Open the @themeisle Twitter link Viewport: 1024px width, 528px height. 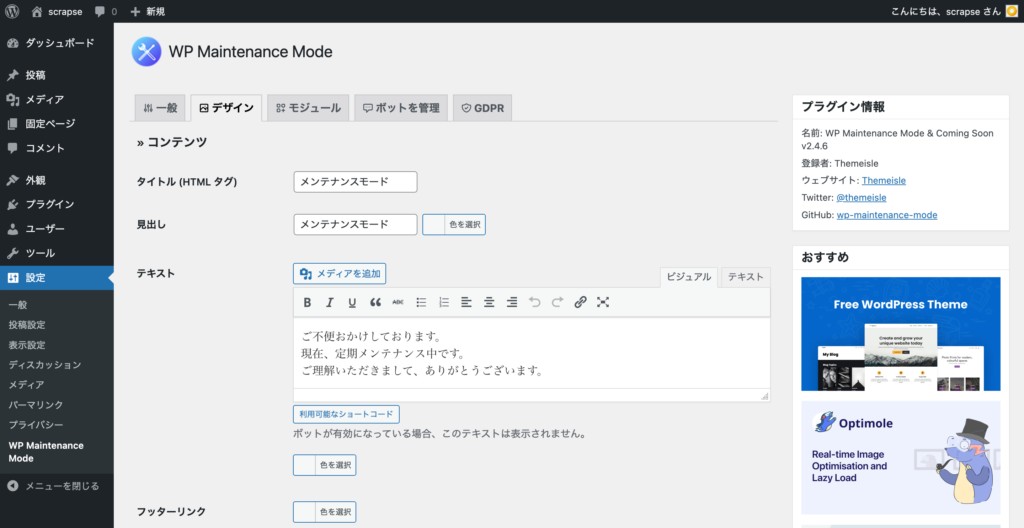pyautogui.click(x=861, y=197)
